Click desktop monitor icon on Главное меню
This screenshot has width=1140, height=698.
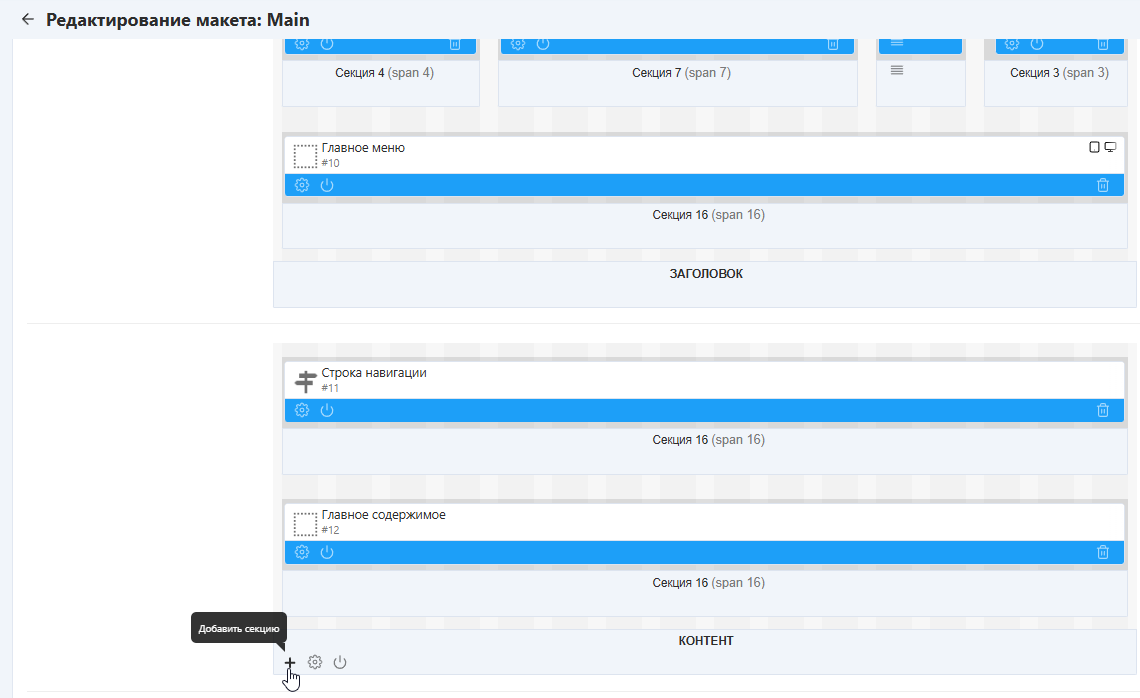pyautogui.click(x=1110, y=147)
